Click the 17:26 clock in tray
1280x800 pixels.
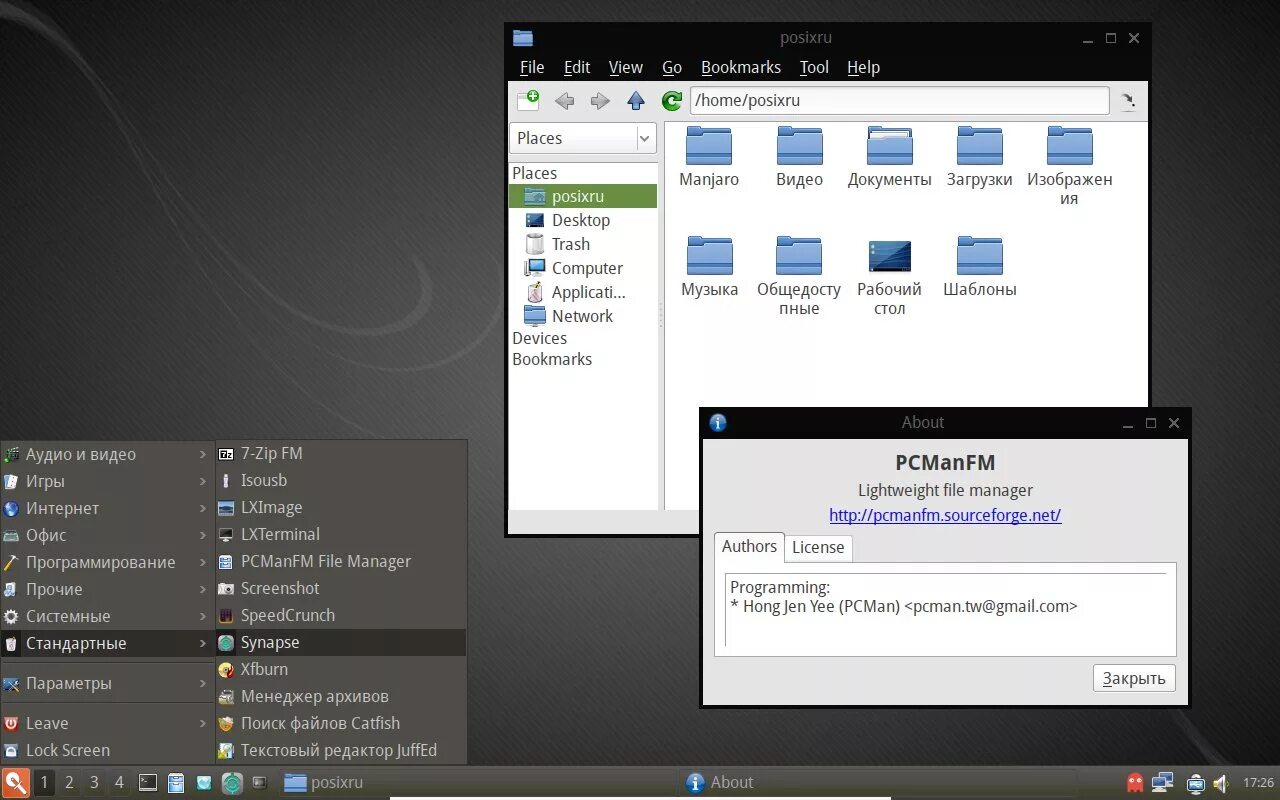pyautogui.click(x=1258, y=783)
